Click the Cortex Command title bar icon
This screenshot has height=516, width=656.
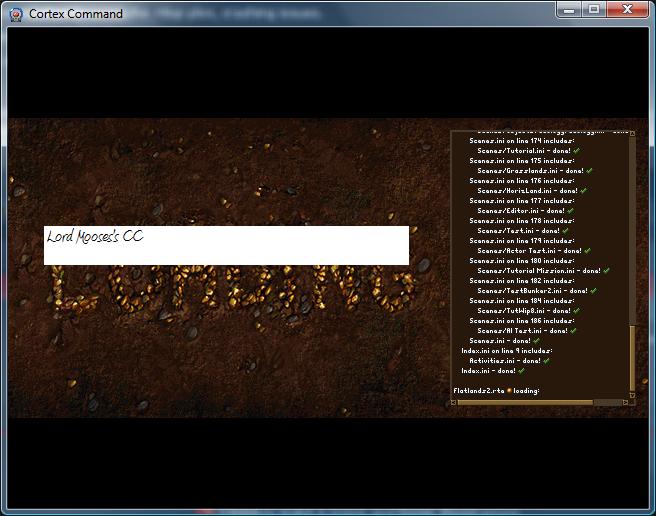[x=15, y=13]
